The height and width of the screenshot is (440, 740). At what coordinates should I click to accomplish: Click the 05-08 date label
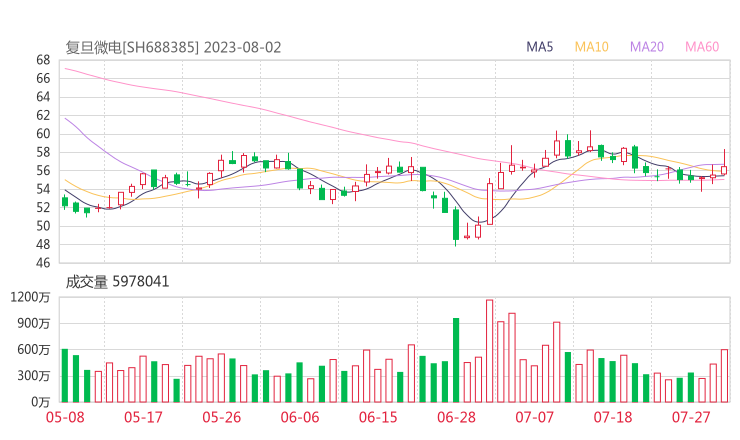[x=65, y=417]
